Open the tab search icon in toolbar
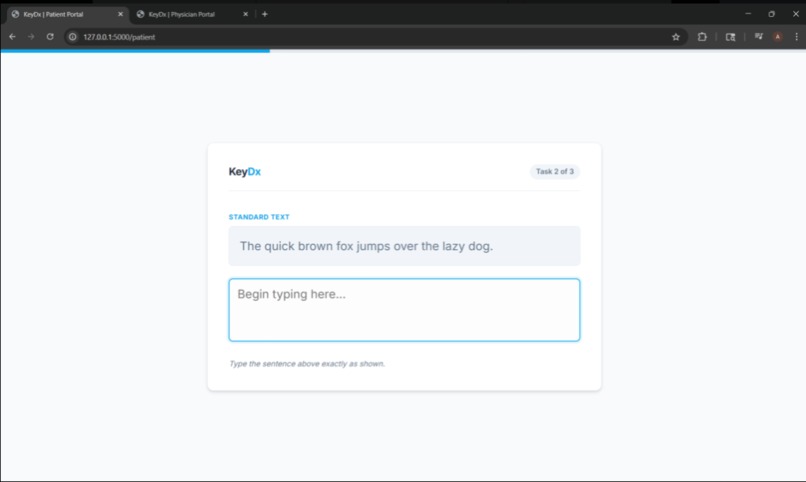This screenshot has width=806, height=482. [x=730, y=37]
